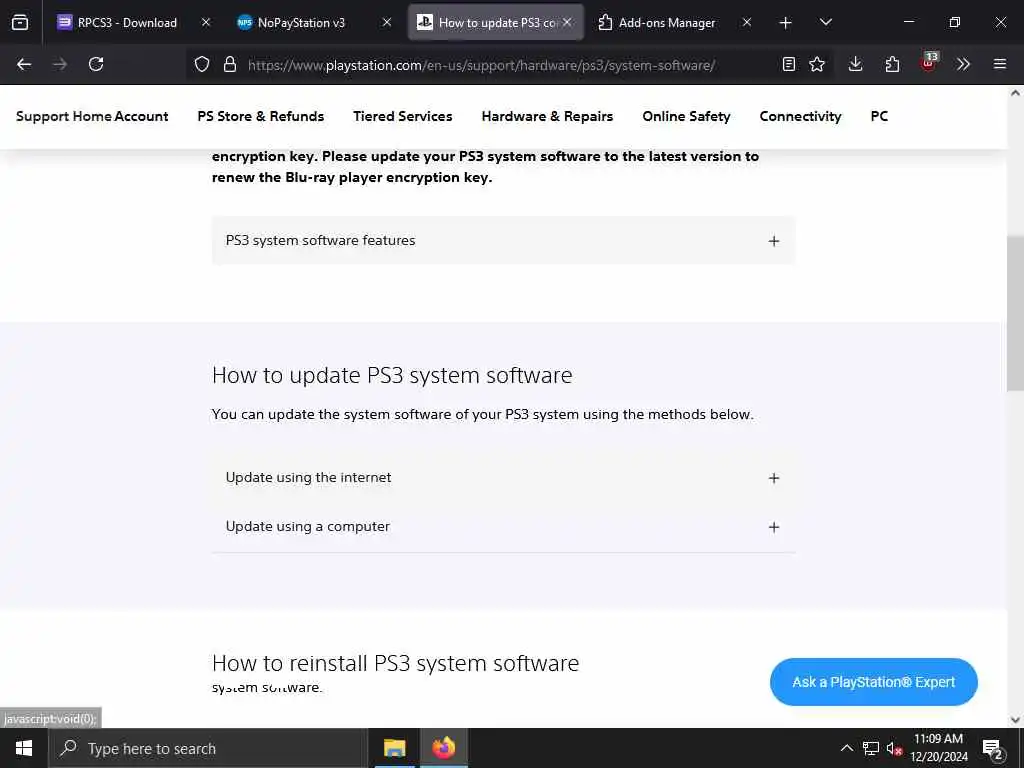The image size is (1024, 768).
Task: Open the downloads panel
Action: (x=856, y=64)
